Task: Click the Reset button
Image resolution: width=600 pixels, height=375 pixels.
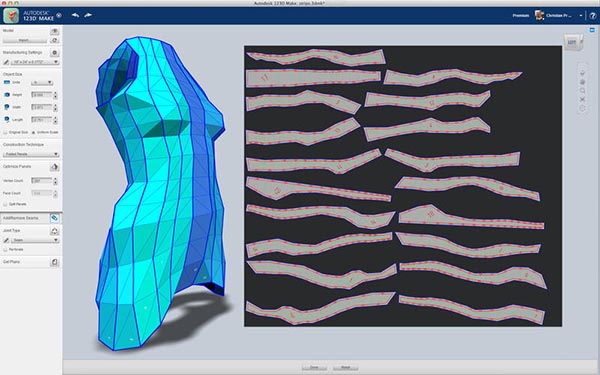Action: 346,367
